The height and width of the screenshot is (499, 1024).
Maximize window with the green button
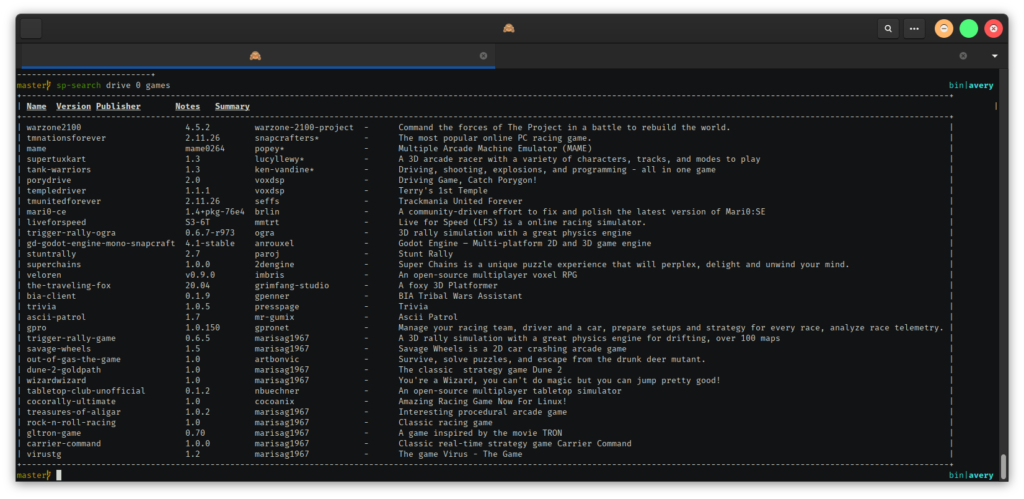(x=968, y=29)
